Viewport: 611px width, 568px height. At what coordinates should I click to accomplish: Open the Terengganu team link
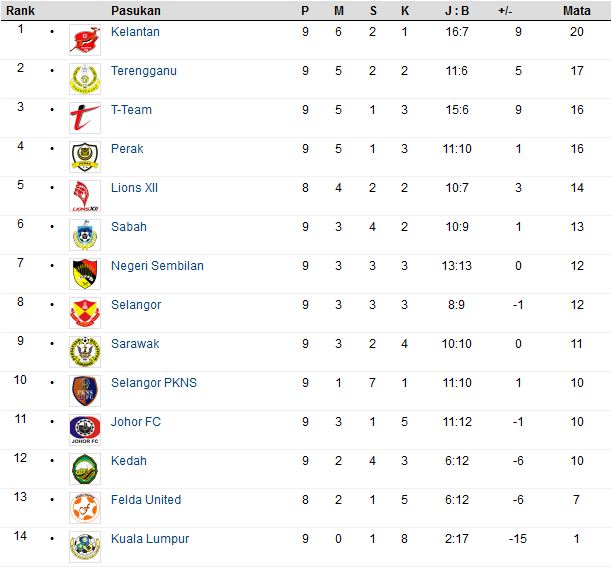144,71
